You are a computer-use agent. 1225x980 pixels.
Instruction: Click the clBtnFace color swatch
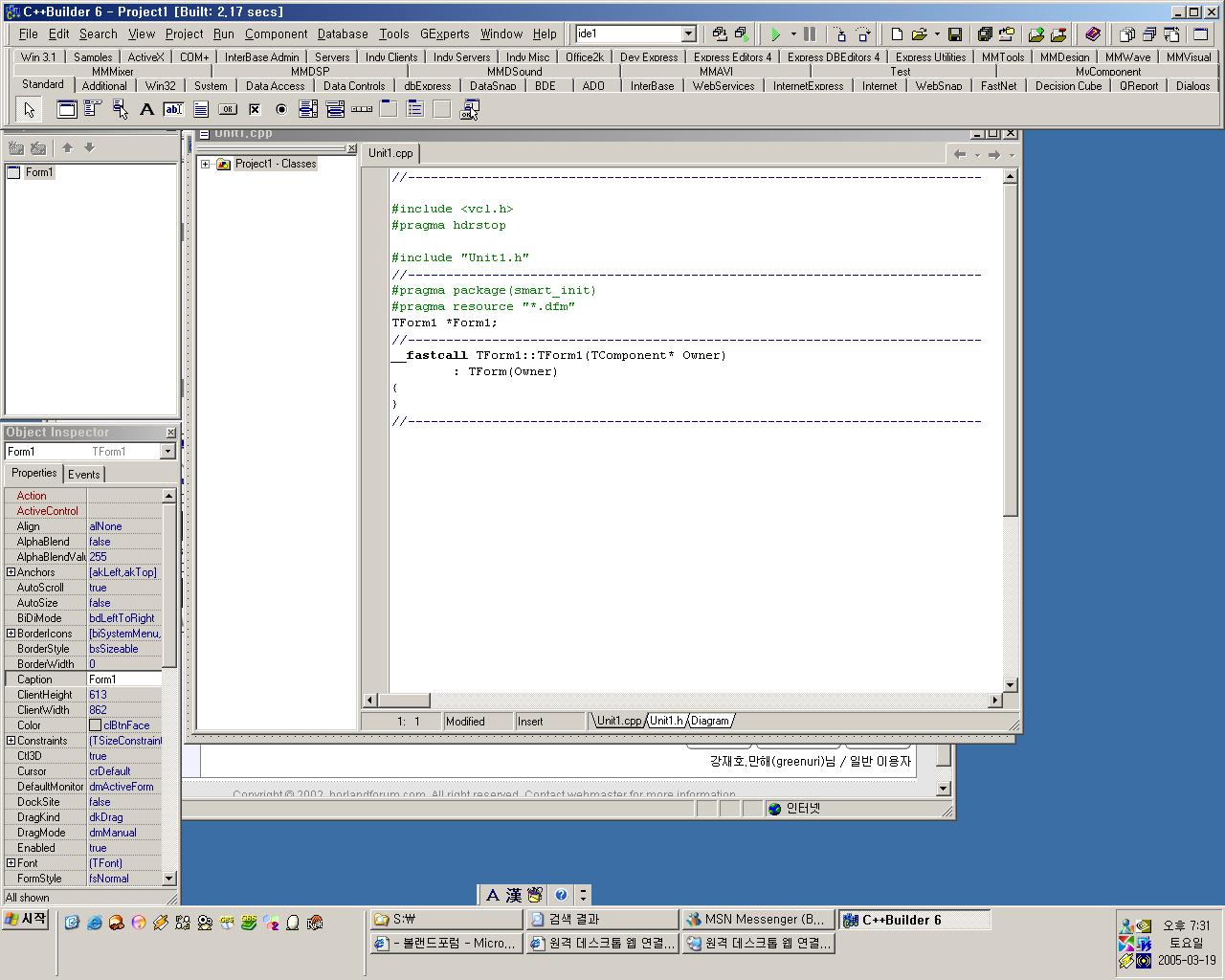(x=95, y=725)
